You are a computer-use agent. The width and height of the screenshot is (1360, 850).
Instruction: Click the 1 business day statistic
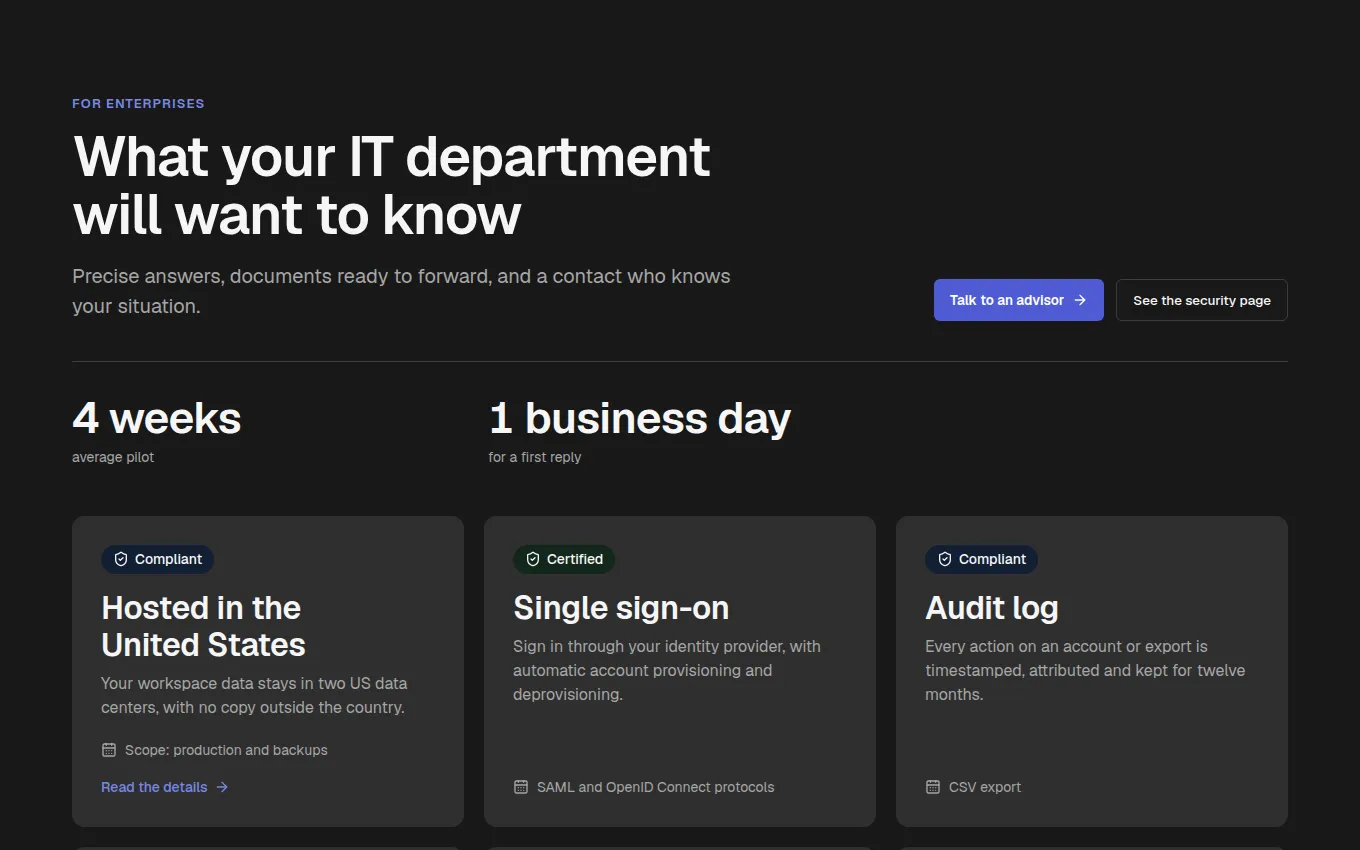tap(640, 418)
